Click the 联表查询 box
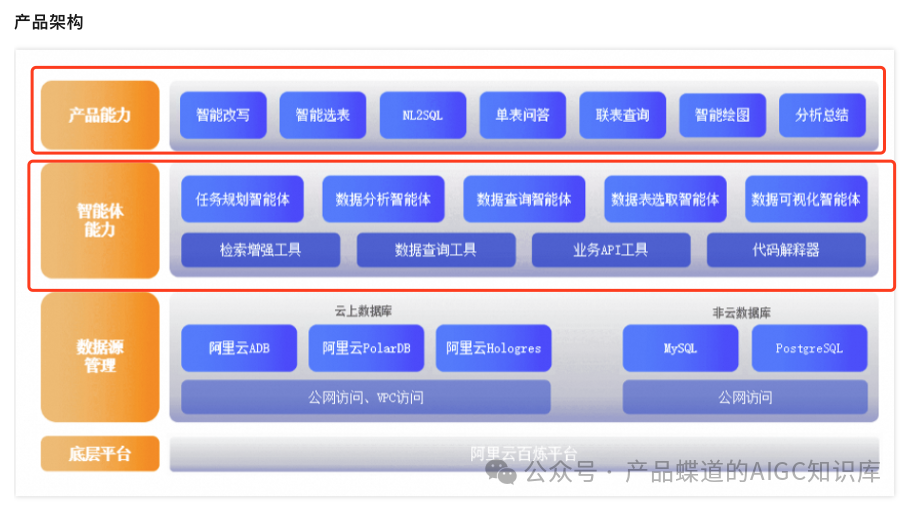909x507 pixels. 623,115
